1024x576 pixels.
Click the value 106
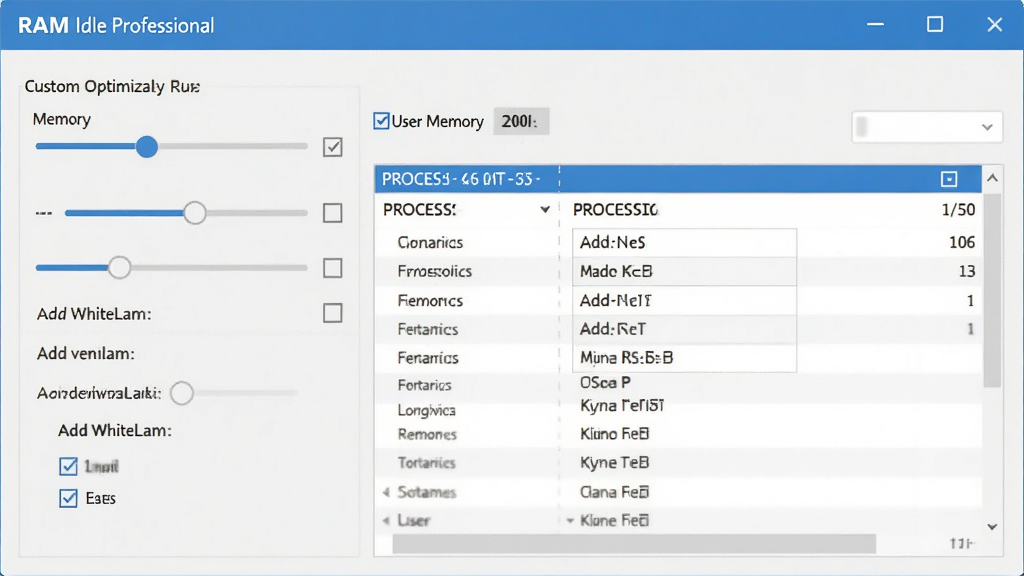[962, 242]
